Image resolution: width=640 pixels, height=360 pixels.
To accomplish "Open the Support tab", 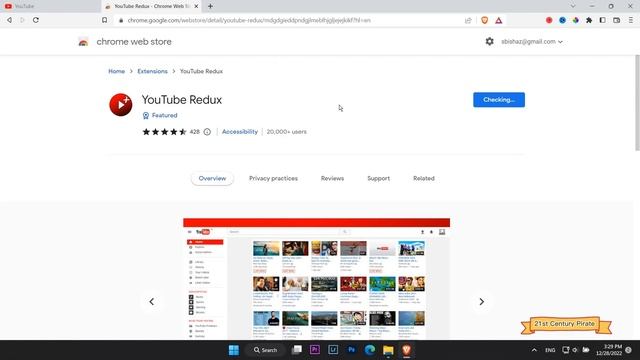I will tap(378, 178).
